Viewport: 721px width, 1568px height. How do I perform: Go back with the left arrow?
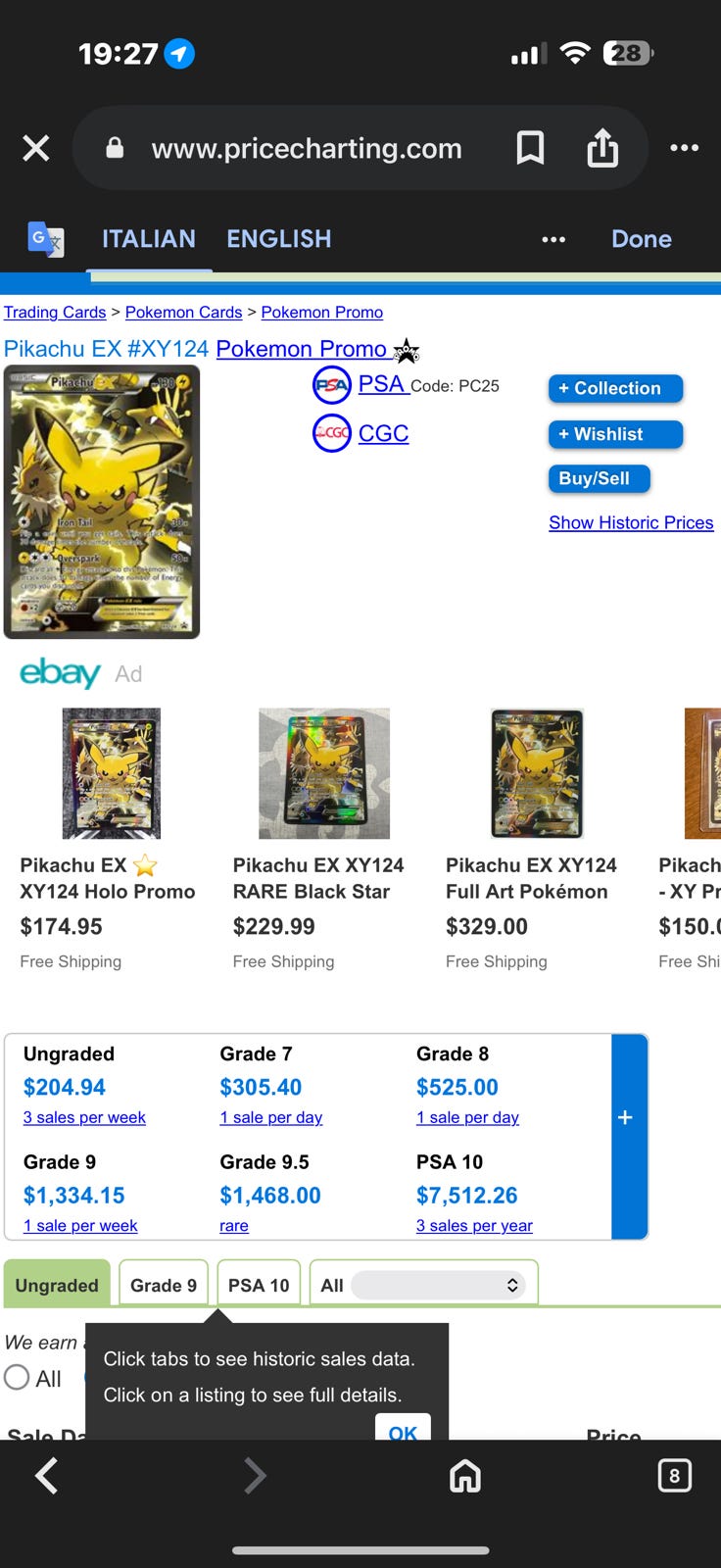click(x=46, y=1475)
